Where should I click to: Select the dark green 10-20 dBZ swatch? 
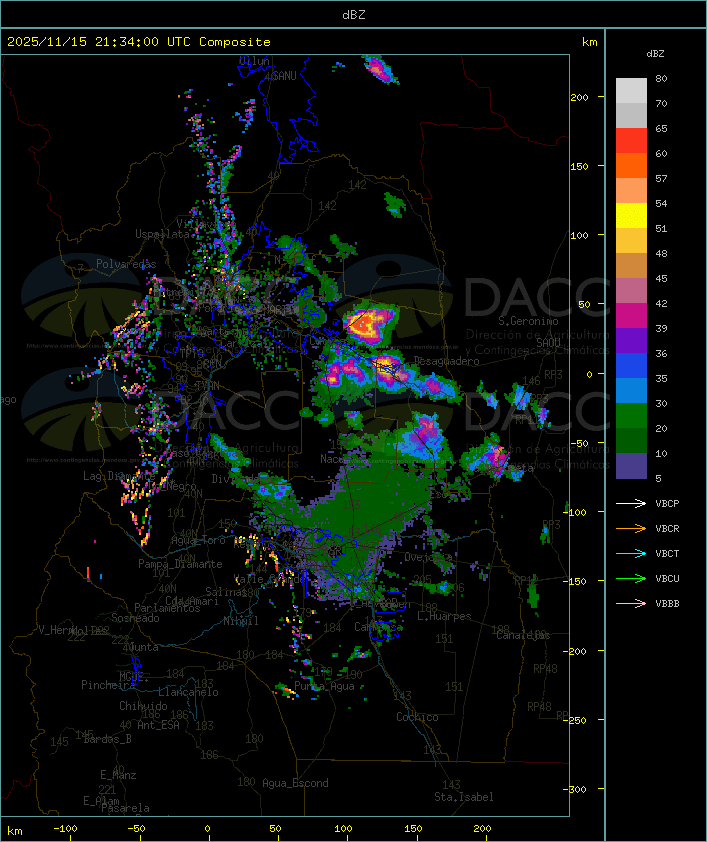click(x=631, y=440)
